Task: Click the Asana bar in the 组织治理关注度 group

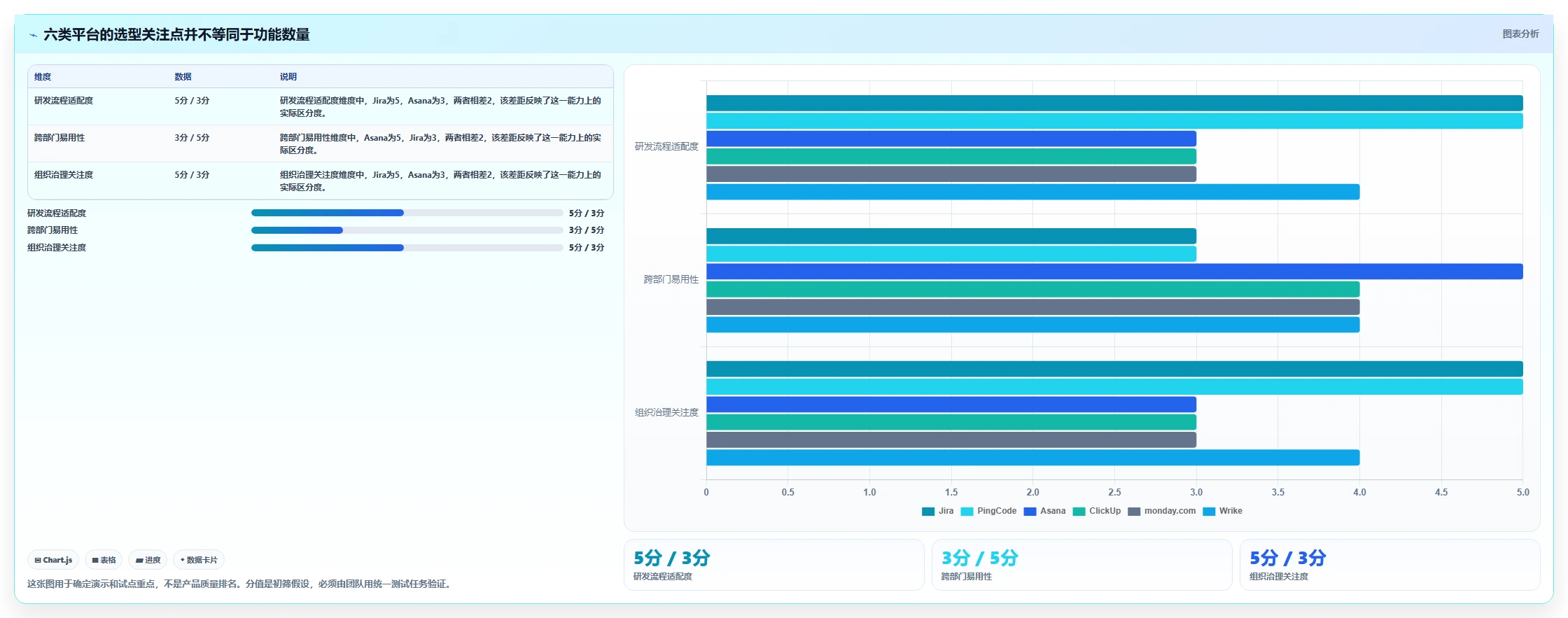Action: pyautogui.click(x=951, y=405)
